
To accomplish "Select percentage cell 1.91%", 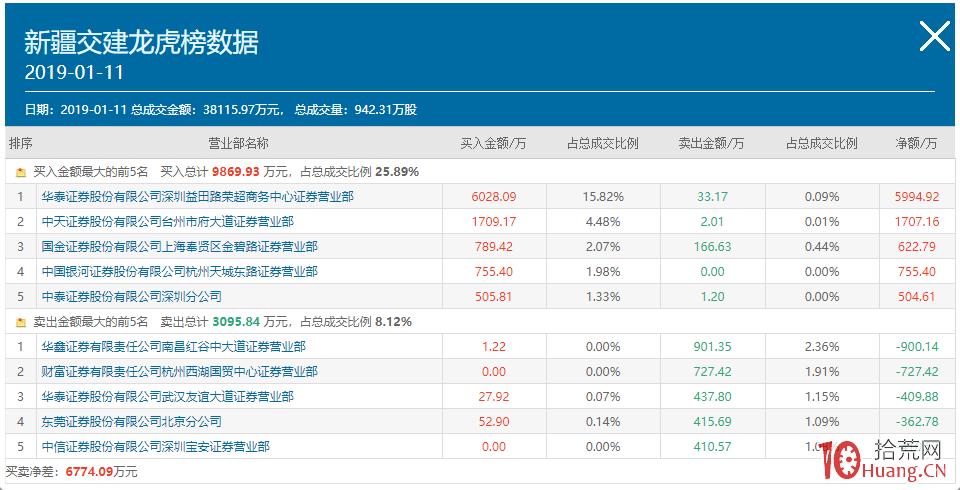I will click(x=822, y=372).
